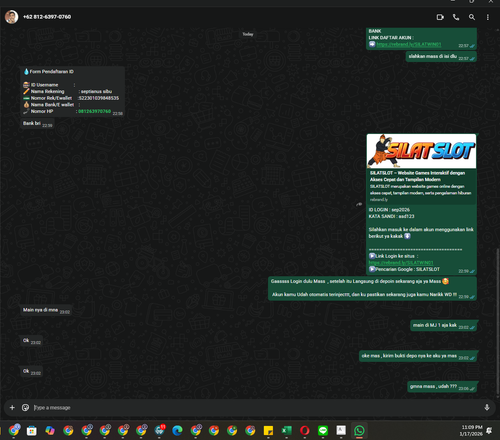This screenshot has width=500, height=440.
Task: Open the link under LINK DAFTAR AKUN
Action: pyautogui.click(x=409, y=44)
